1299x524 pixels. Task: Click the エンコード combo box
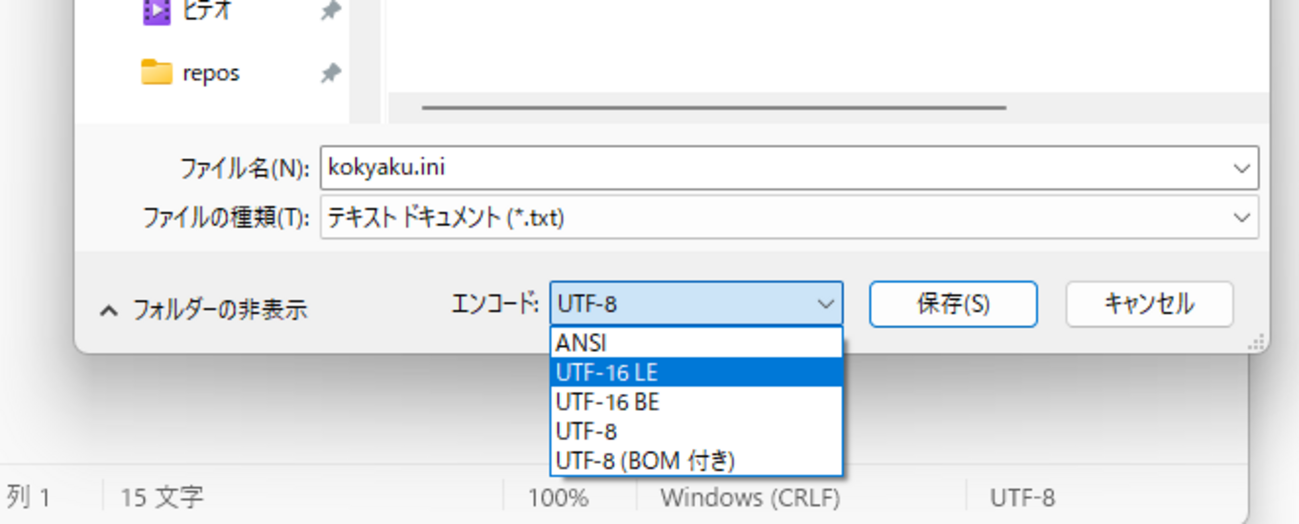[695, 303]
